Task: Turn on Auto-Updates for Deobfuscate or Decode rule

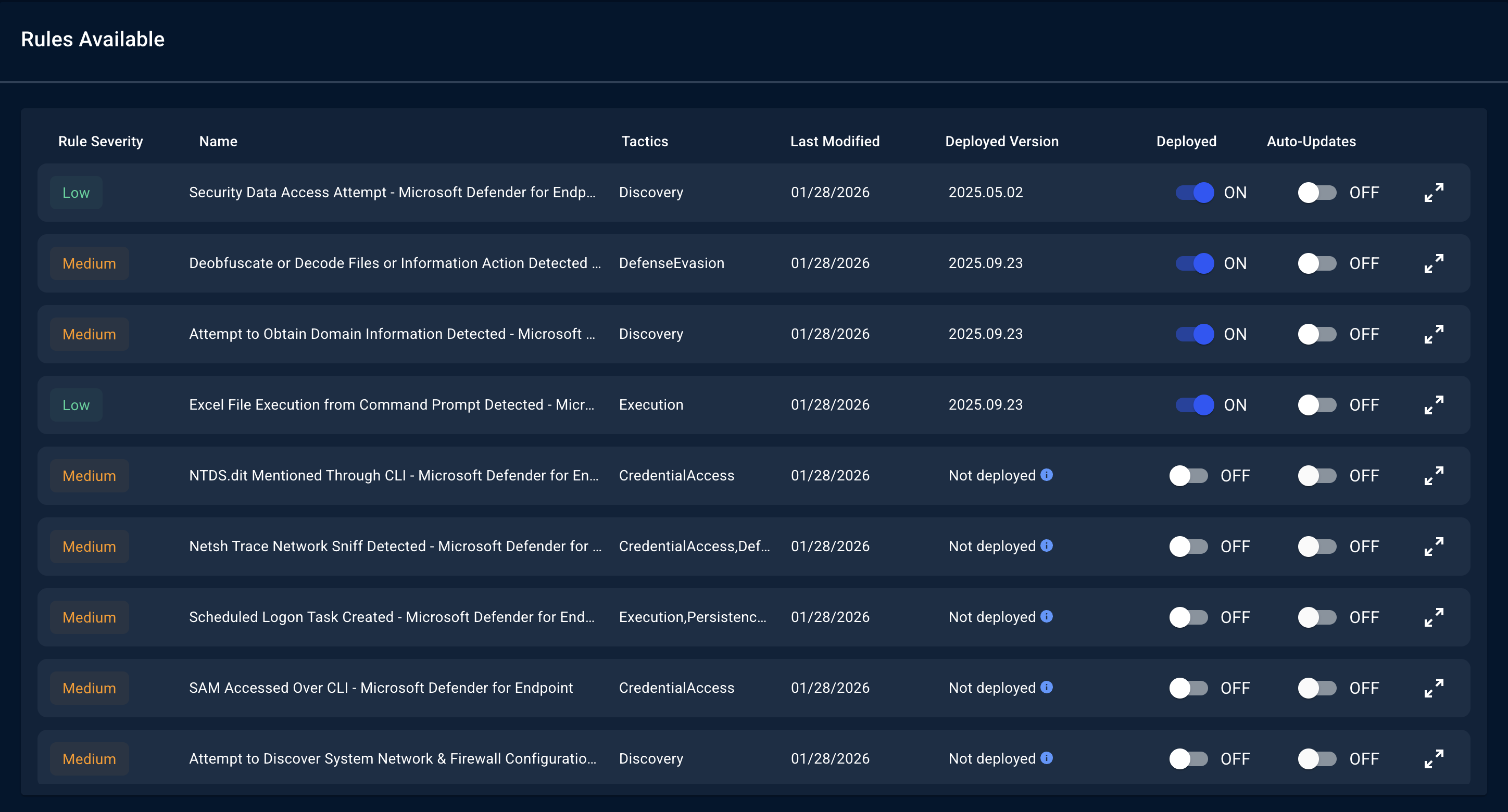Action: tap(1317, 263)
